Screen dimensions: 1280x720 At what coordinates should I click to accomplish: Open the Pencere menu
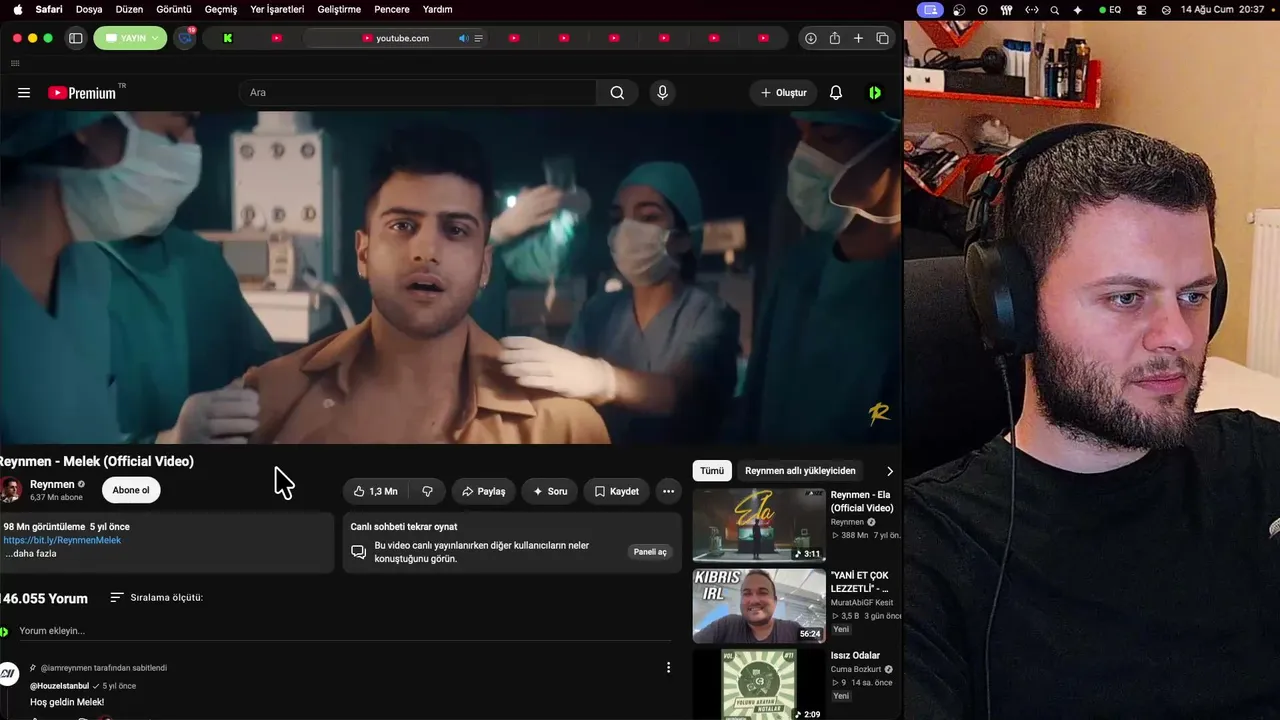[392, 9]
